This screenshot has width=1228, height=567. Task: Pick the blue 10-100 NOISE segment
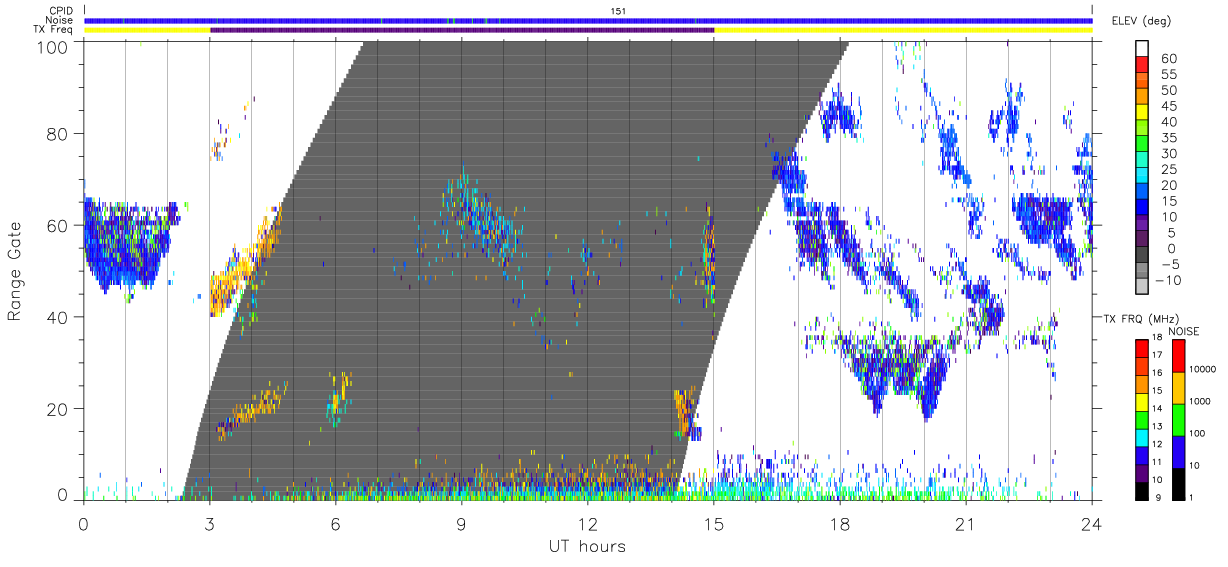1179,452
